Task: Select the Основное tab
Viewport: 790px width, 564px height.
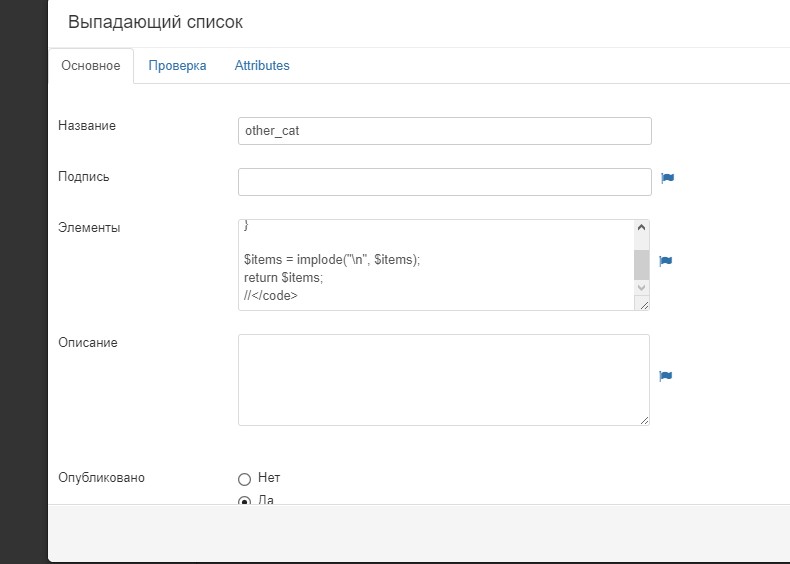Action: point(91,66)
